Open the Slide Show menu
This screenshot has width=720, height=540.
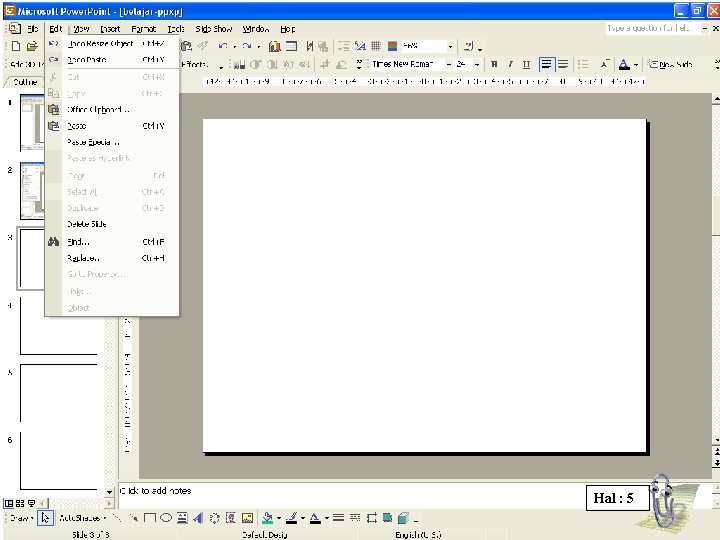coord(214,29)
